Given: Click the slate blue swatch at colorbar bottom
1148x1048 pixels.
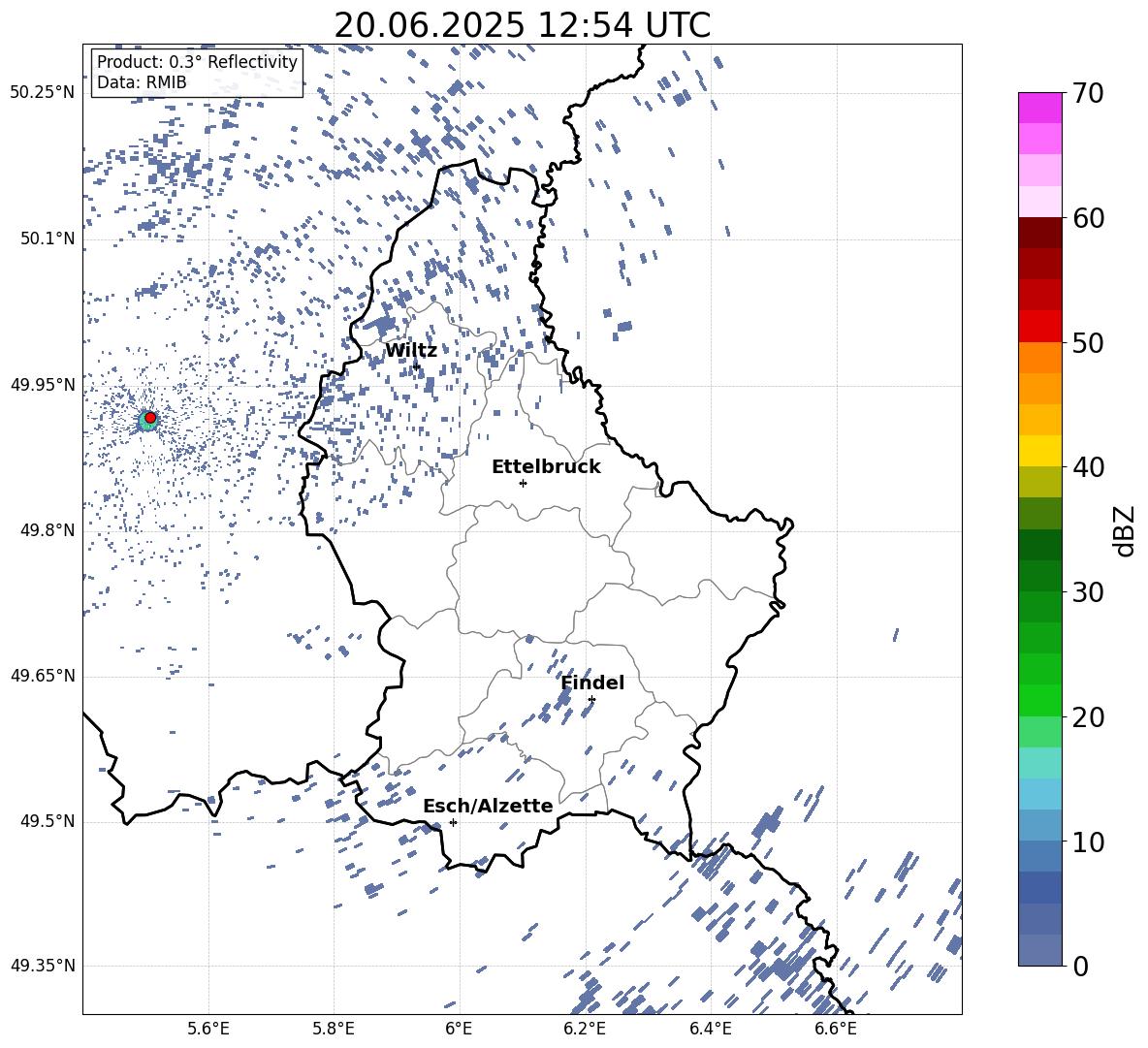Looking at the screenshot, I should 1039,950.
